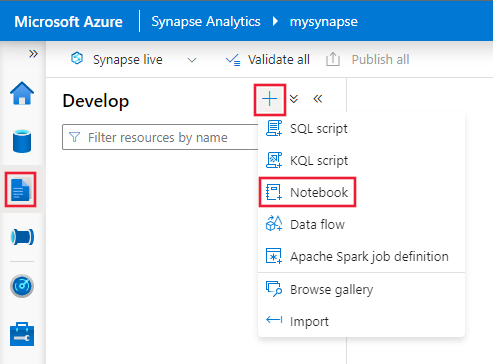
Task: Click the Publish all upload icon
Action: click(333, 59)
